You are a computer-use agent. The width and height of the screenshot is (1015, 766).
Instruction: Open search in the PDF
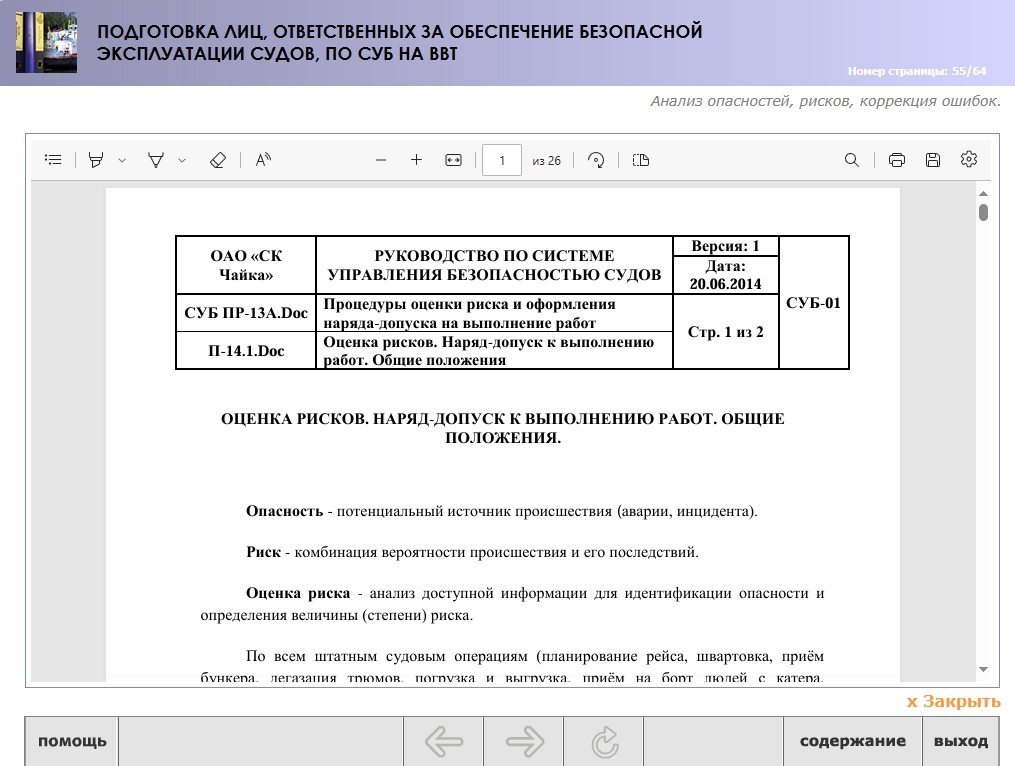[852, 160]
